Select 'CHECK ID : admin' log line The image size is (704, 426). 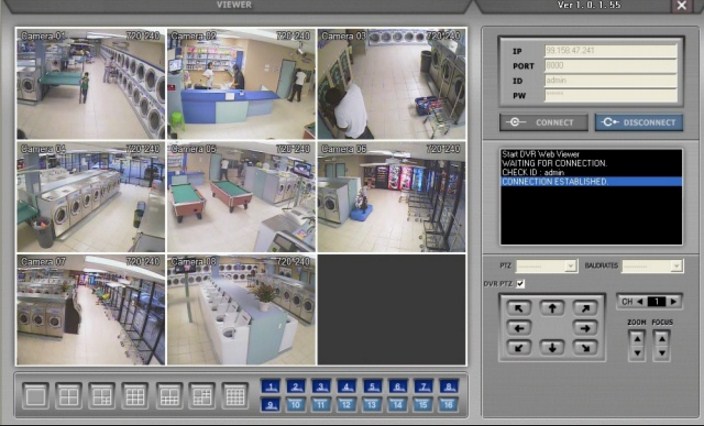533,172
